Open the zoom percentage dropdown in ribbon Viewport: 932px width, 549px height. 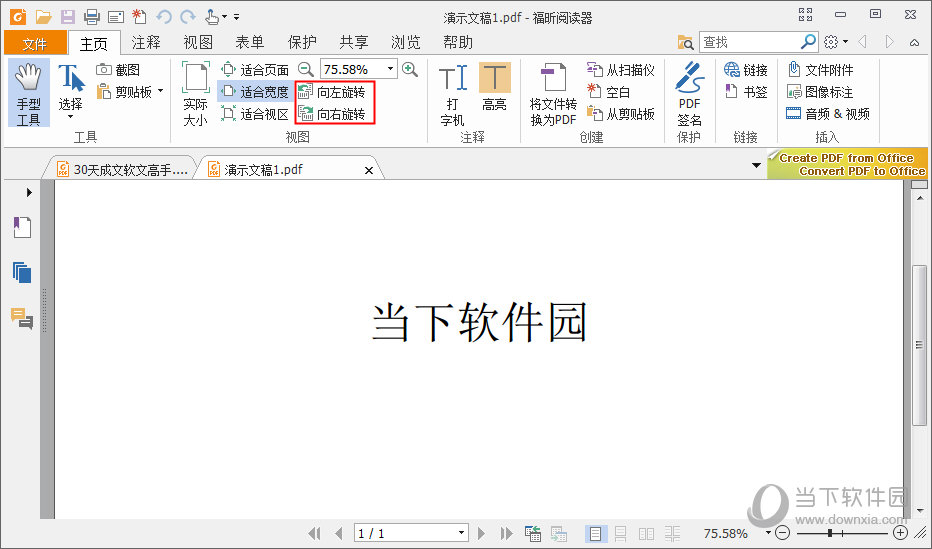(391, 70)
